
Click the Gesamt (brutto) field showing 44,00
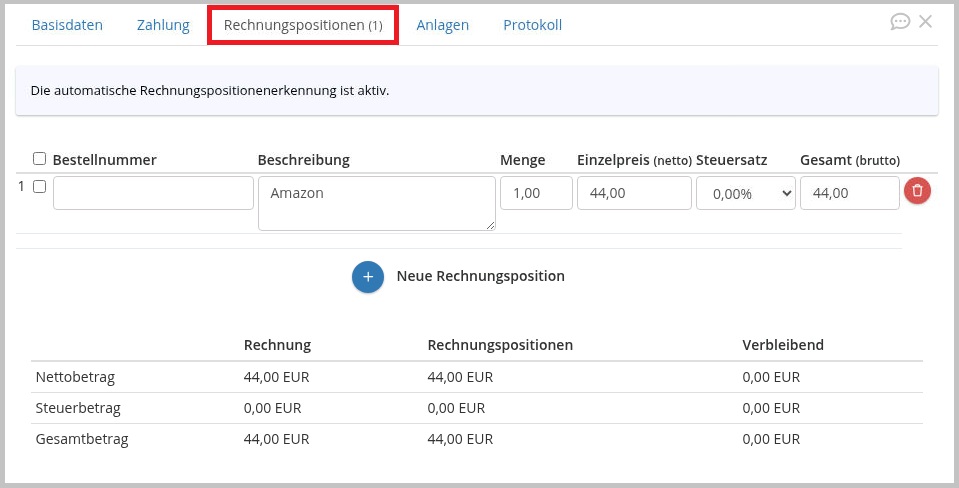(x=850, y=193)
